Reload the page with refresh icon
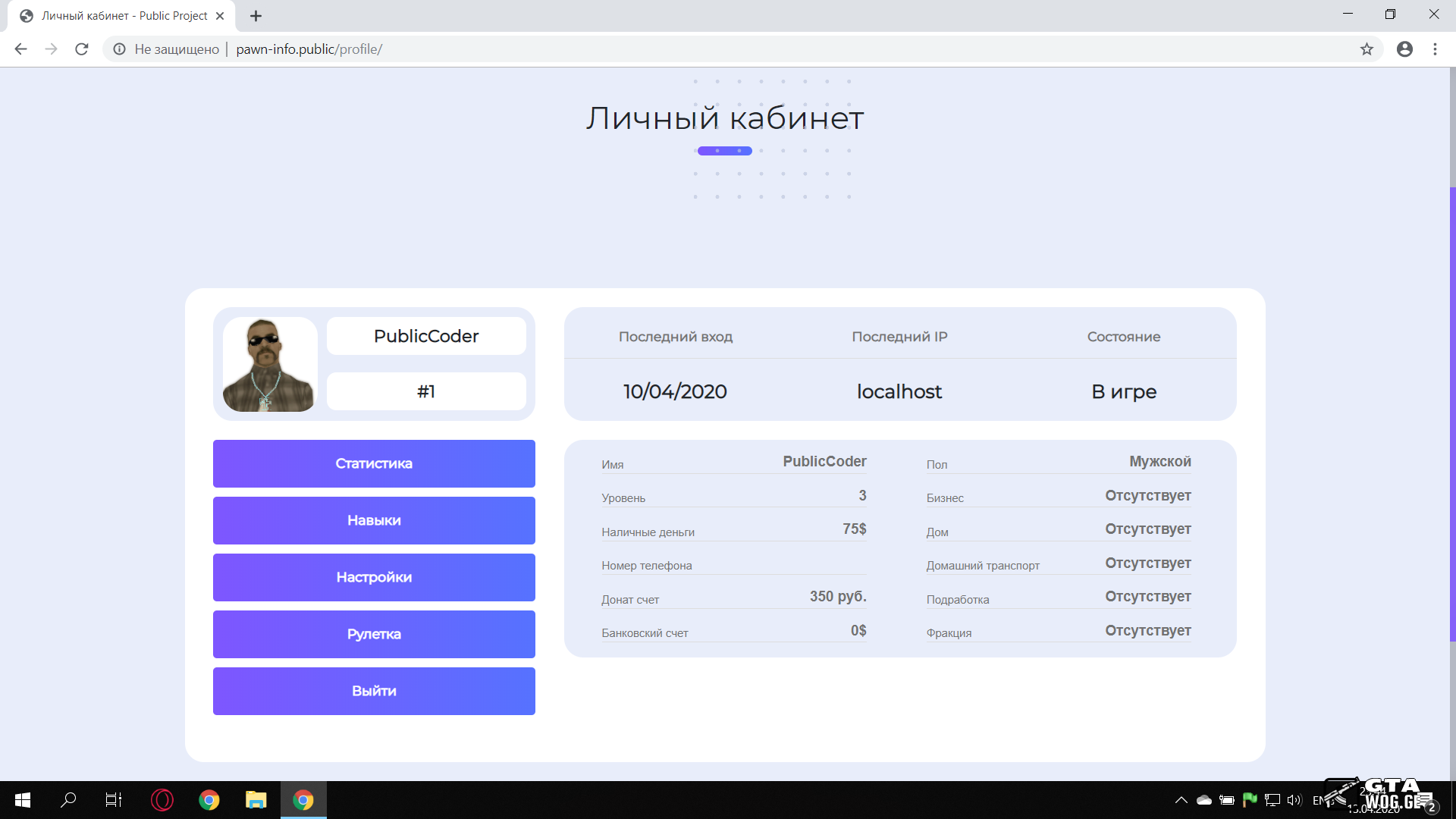Image resolution: width=1456 pixels, height=819 pixels. tap(82, 49)
